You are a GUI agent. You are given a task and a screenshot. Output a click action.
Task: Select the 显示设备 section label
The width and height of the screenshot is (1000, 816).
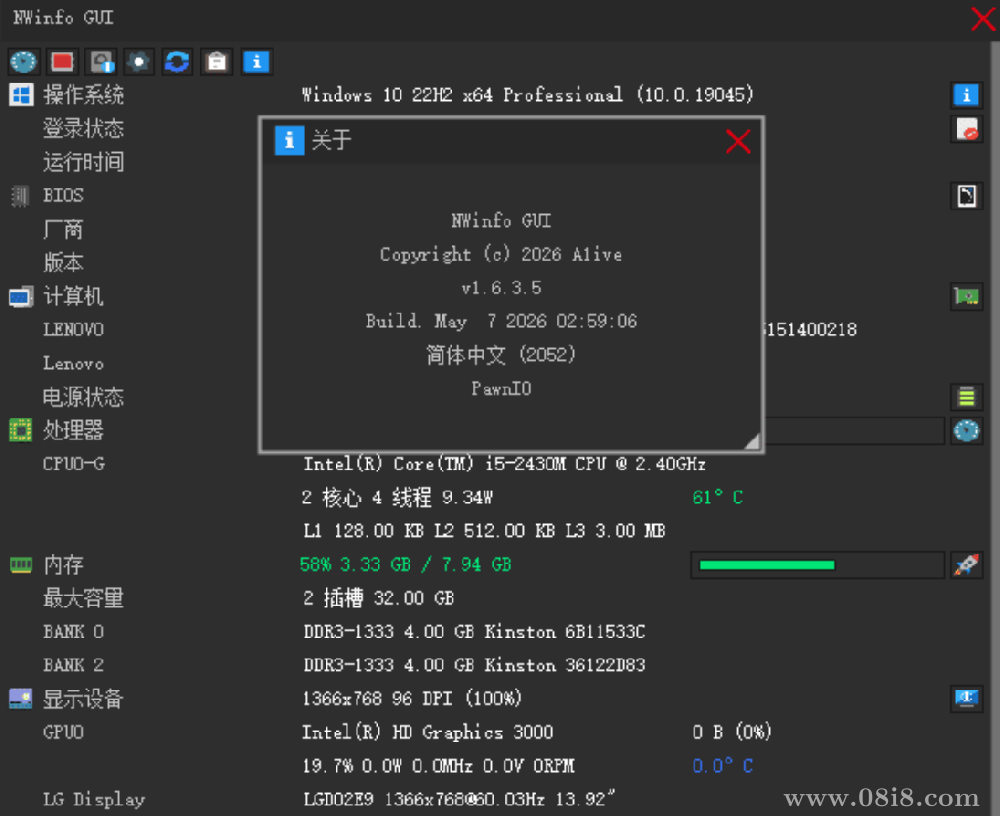click(84, 699)
